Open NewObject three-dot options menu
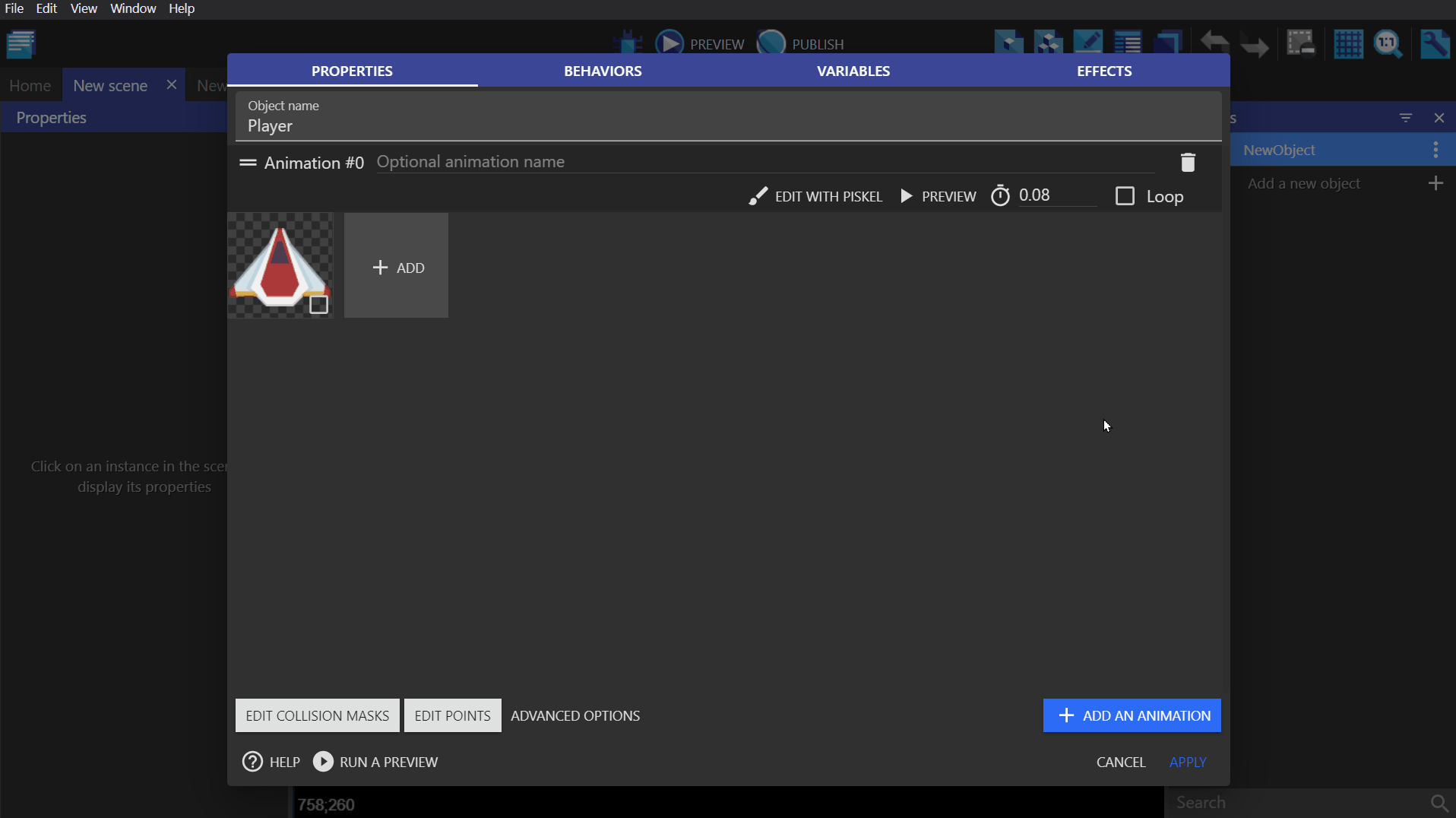Viewport: 1456px width, 818px height. [x=1435, y=150]
